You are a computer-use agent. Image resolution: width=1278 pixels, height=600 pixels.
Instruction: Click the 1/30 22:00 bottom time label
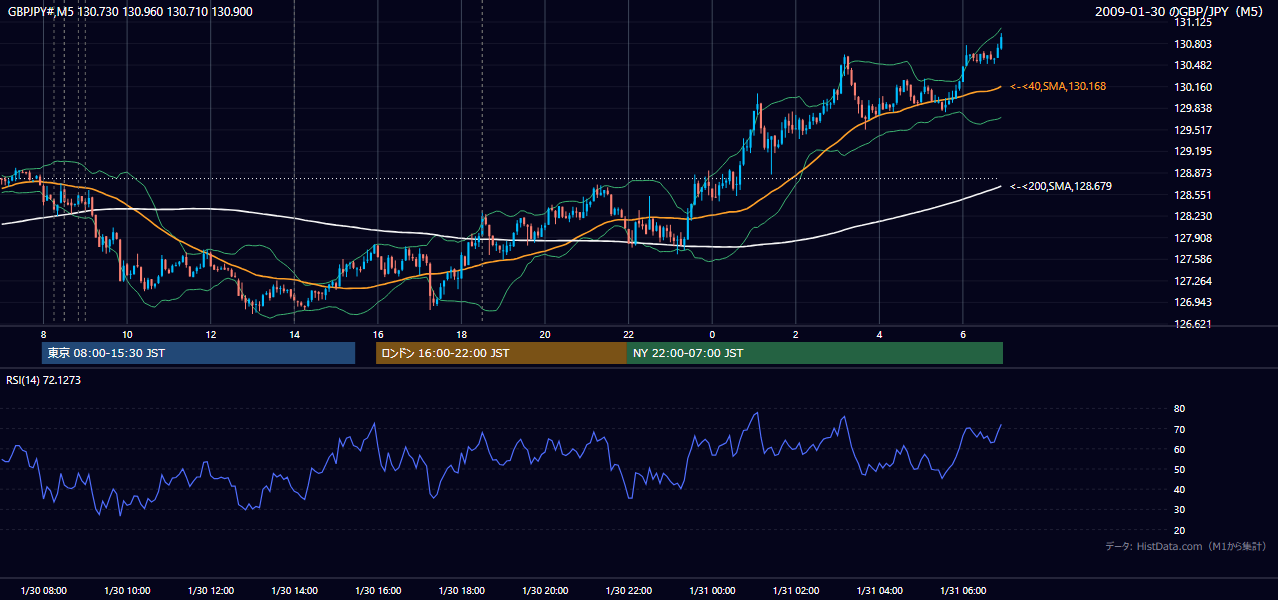(x=629, y=590)
